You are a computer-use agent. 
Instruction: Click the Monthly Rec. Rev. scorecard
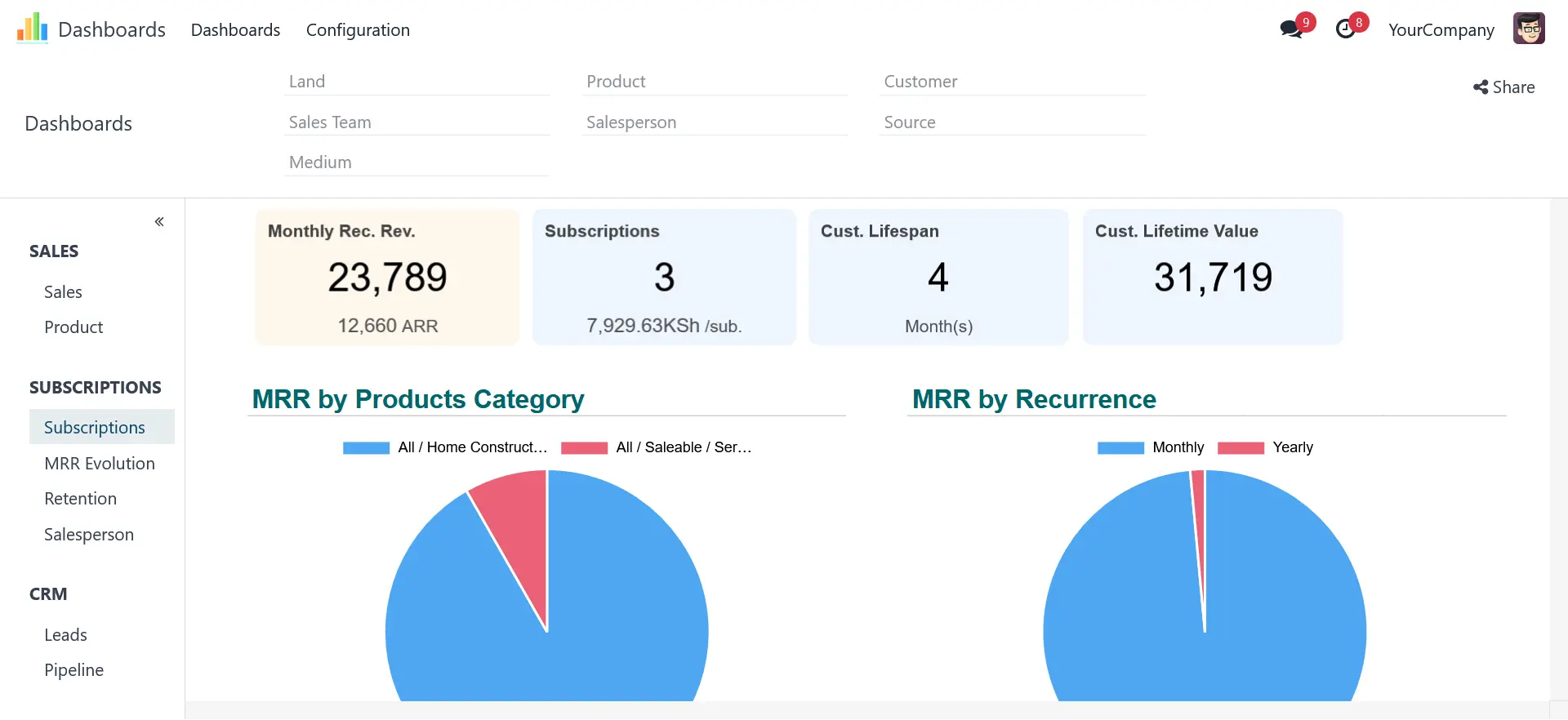click(x=387, y=278)
